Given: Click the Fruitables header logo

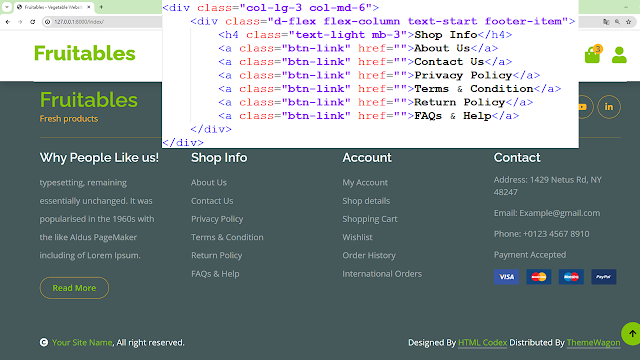Looking at the screenshot, I should pos(84,53).
